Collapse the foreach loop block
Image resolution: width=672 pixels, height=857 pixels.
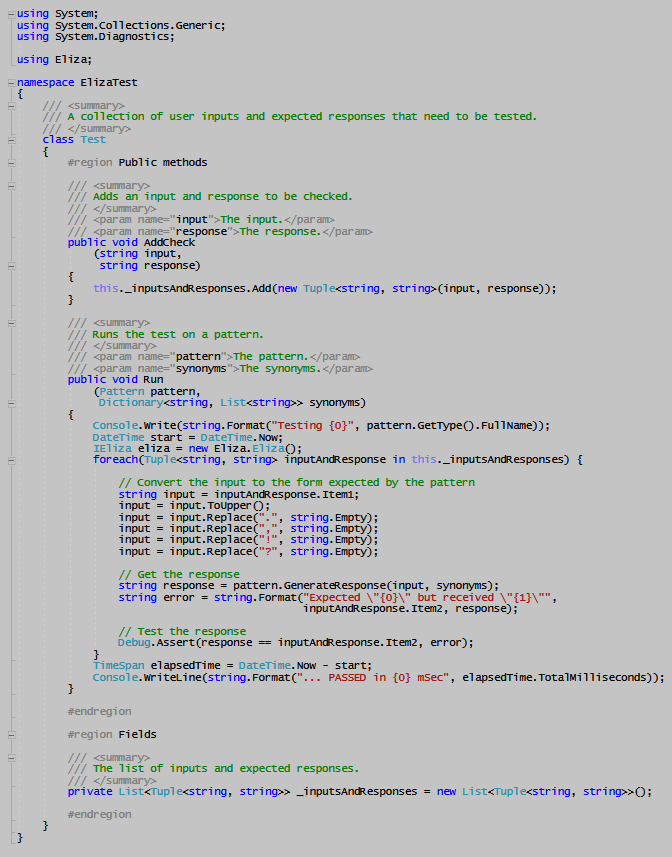(11, 461)
